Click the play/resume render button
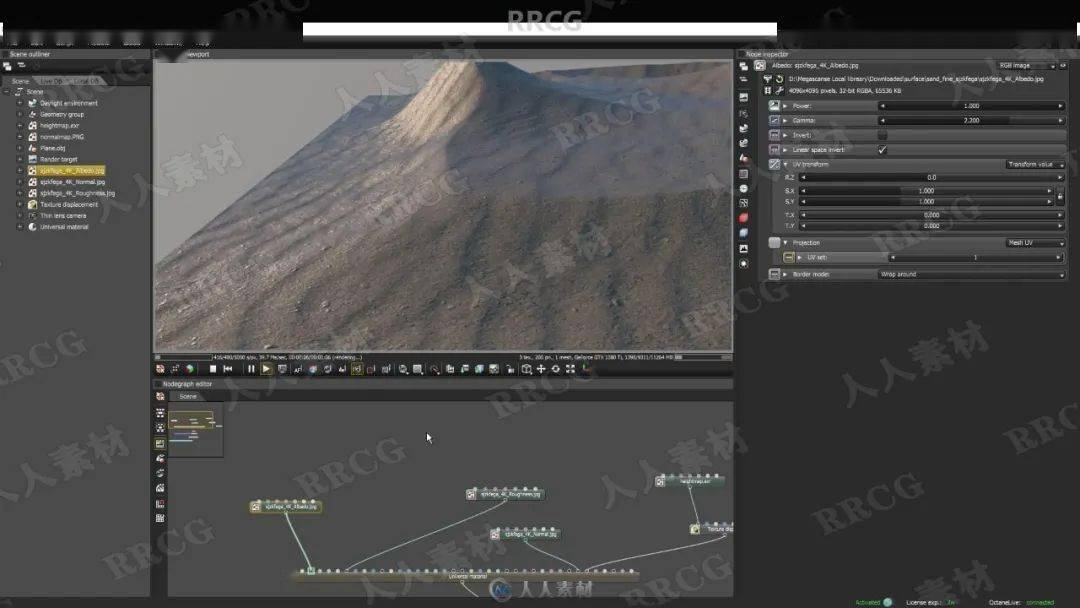The height and width of the screenshot is (608, 1080). click(x=266, y=369)
